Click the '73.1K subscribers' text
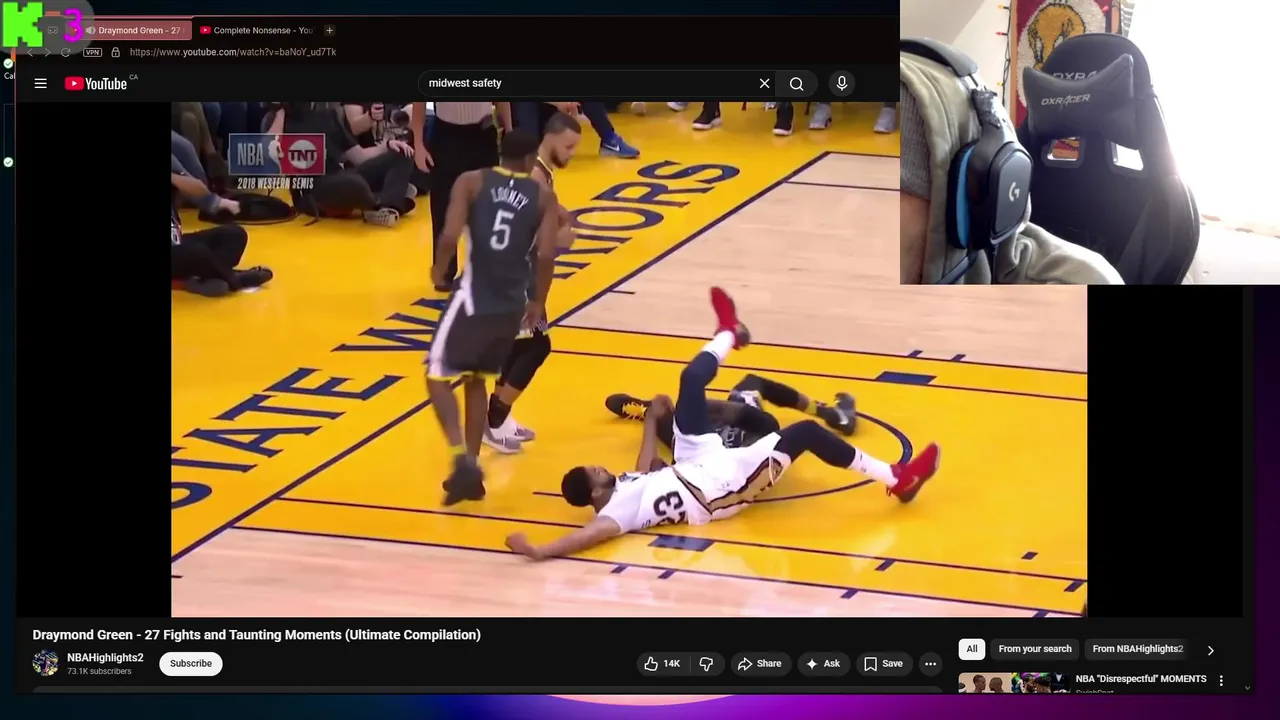This screenshot has width=1280, height=720. coord(99,672)
